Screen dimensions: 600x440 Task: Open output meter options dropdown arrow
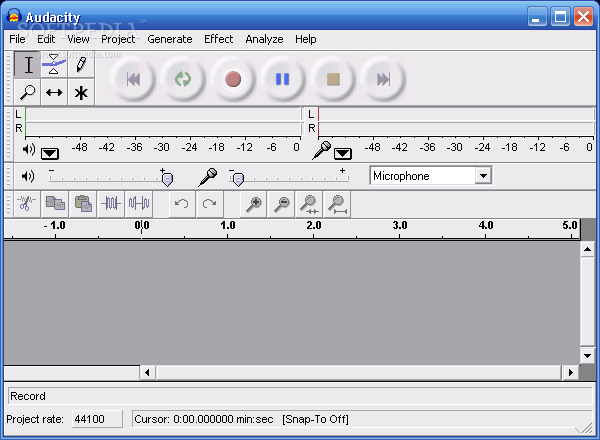(50, 154)
